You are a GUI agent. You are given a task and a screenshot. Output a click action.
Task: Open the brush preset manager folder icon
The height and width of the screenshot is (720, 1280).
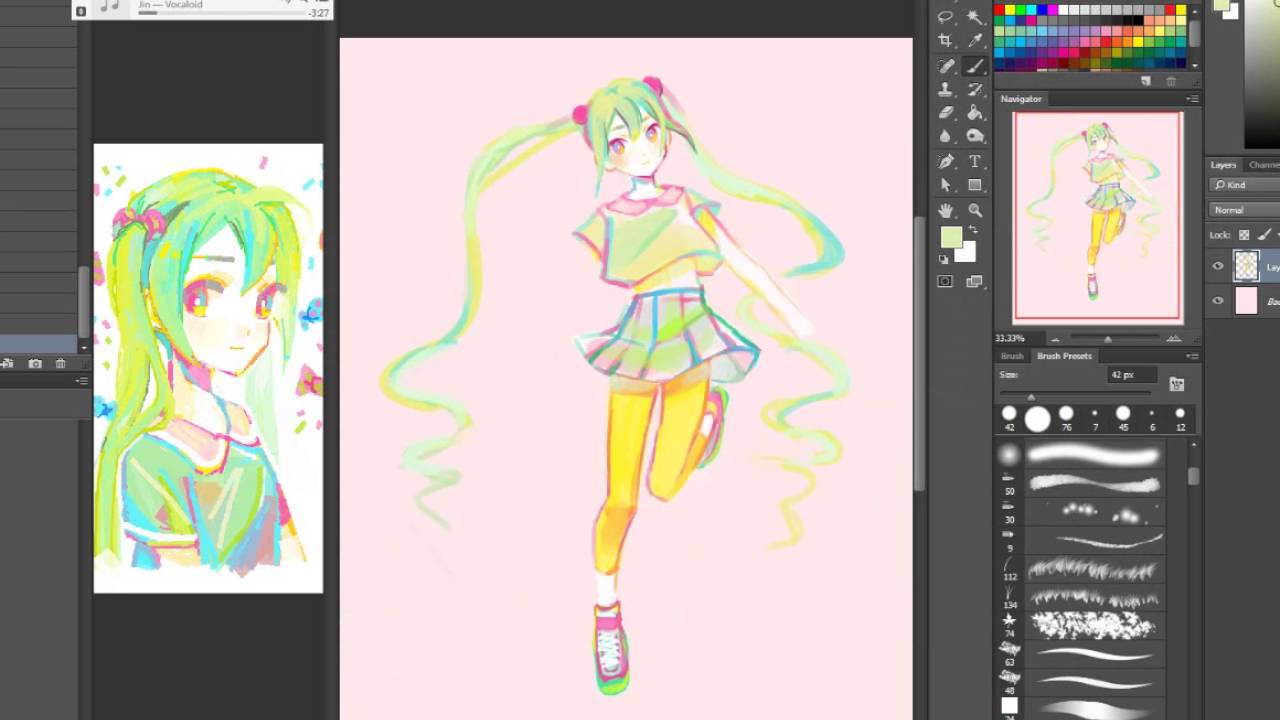tap(1177, 384)
